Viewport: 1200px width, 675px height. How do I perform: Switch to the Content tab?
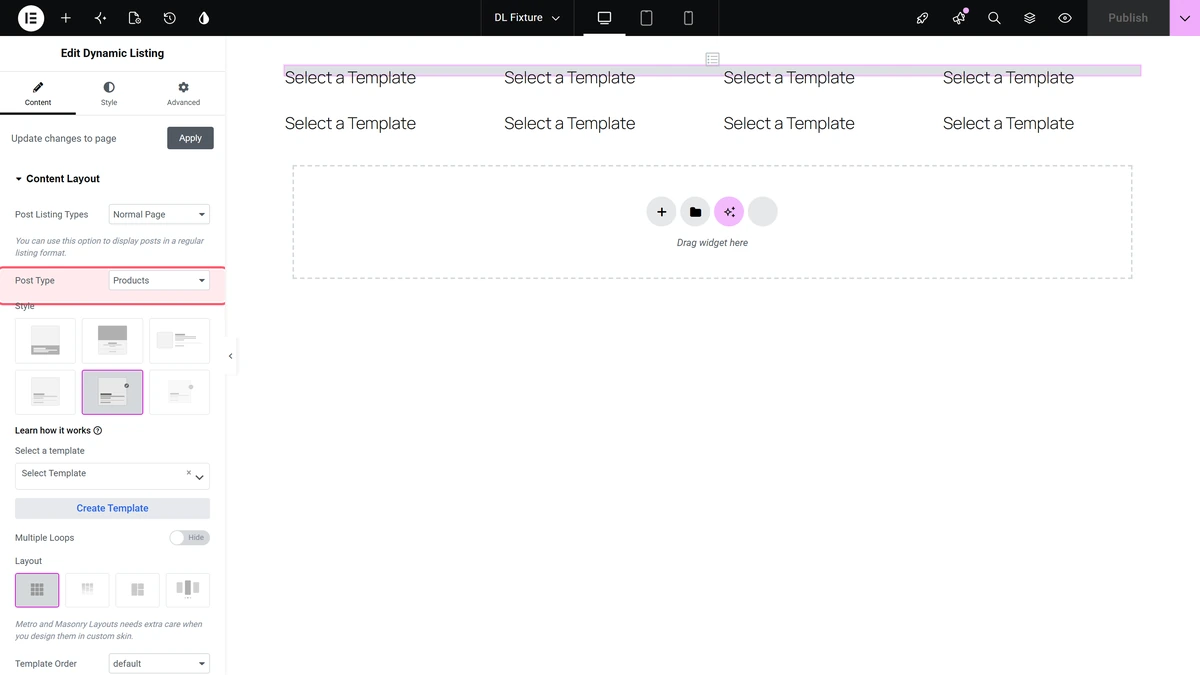click(x=38, y=94)
